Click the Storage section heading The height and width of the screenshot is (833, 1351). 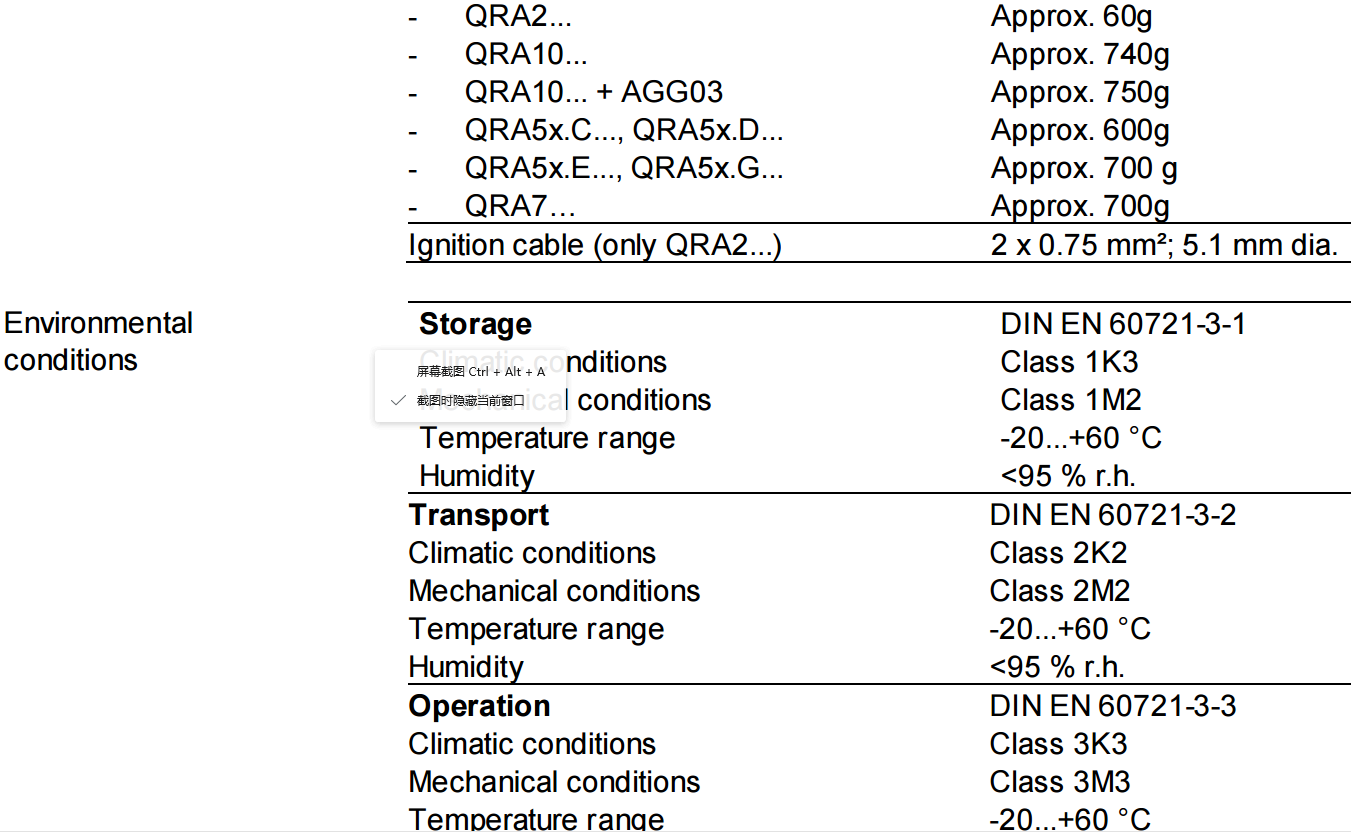pos(475,324)
